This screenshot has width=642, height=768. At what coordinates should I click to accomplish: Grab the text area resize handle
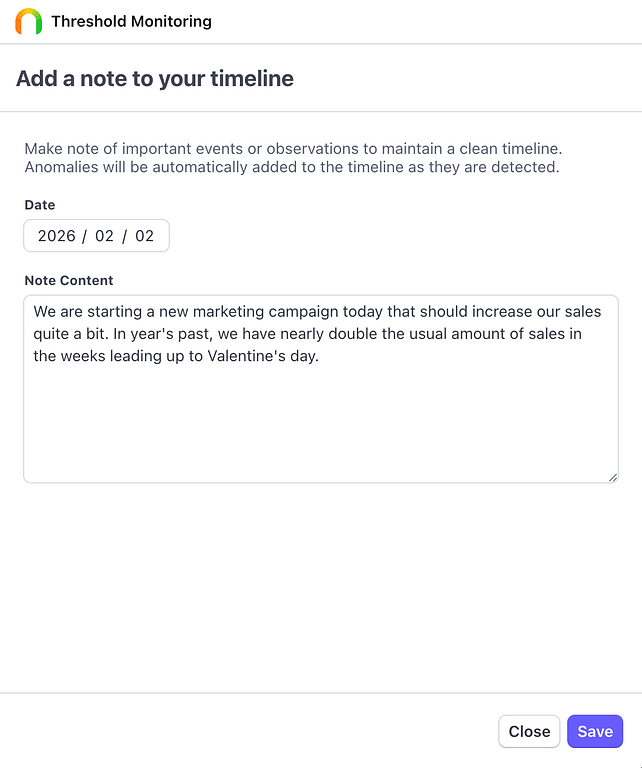coord(612,477)
